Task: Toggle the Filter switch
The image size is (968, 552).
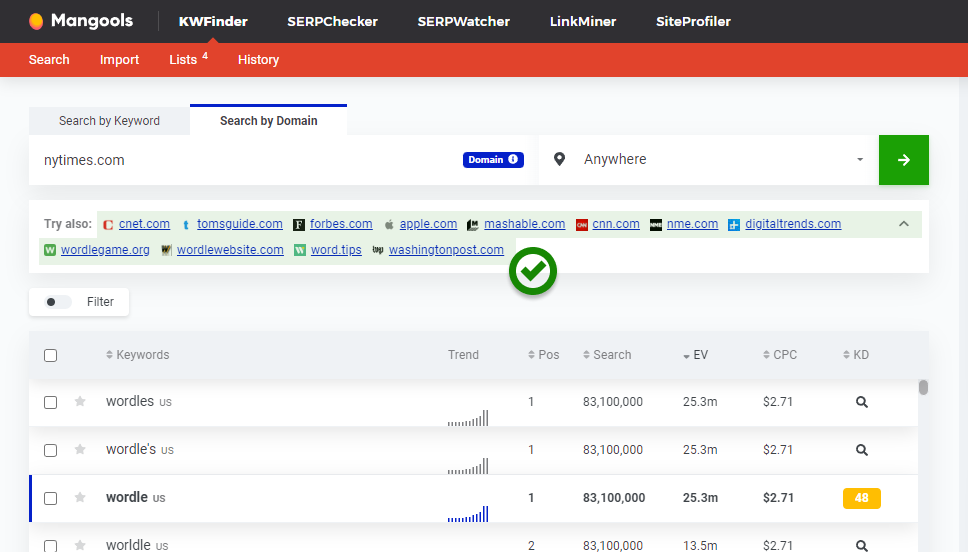Action: click(58, 302)
